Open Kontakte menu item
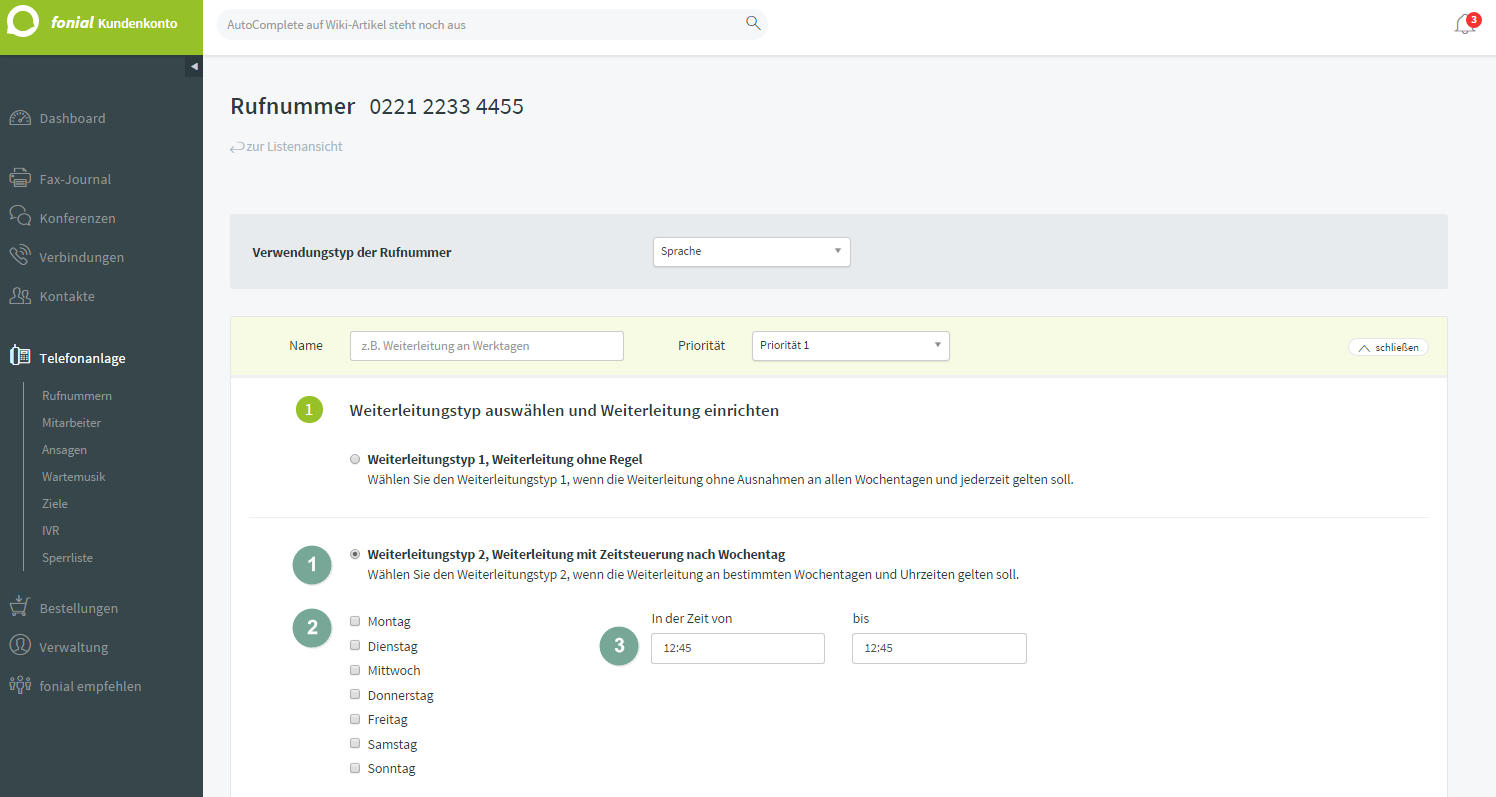This screenshot has height=797, width=1496. click(67, 296)
